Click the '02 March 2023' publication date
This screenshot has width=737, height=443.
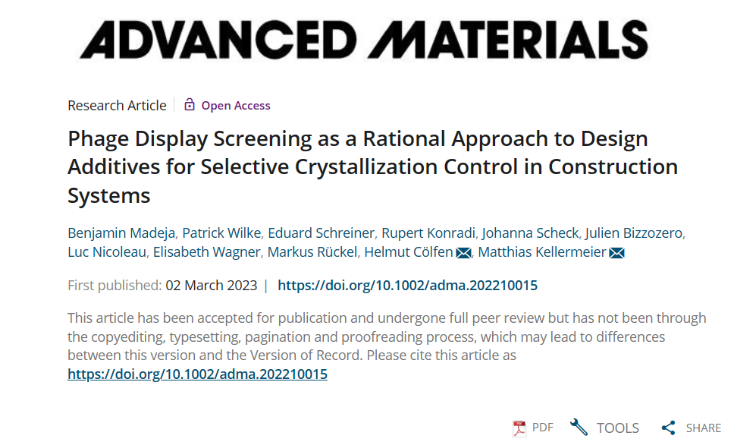[212, 285]
